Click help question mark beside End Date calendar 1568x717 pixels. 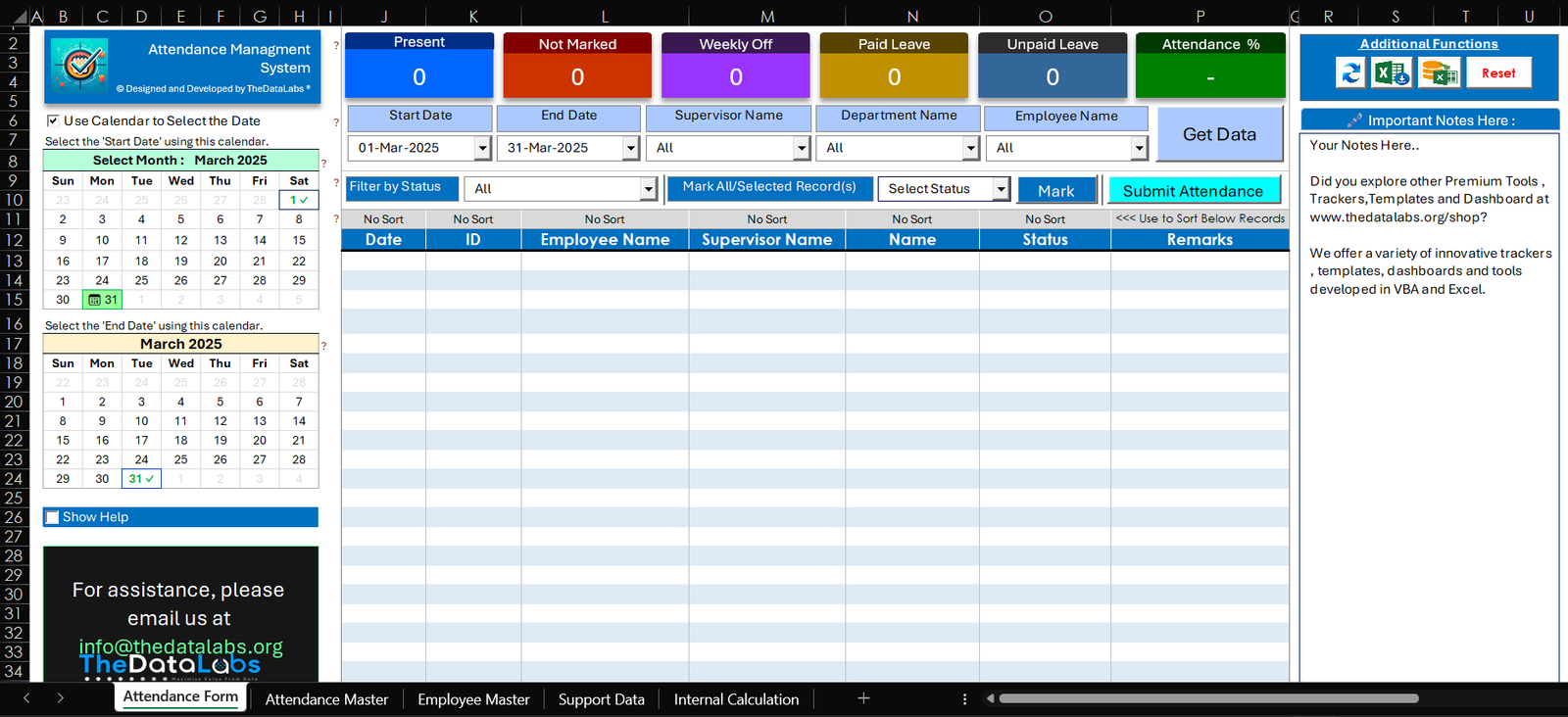(x=323, y=345)
